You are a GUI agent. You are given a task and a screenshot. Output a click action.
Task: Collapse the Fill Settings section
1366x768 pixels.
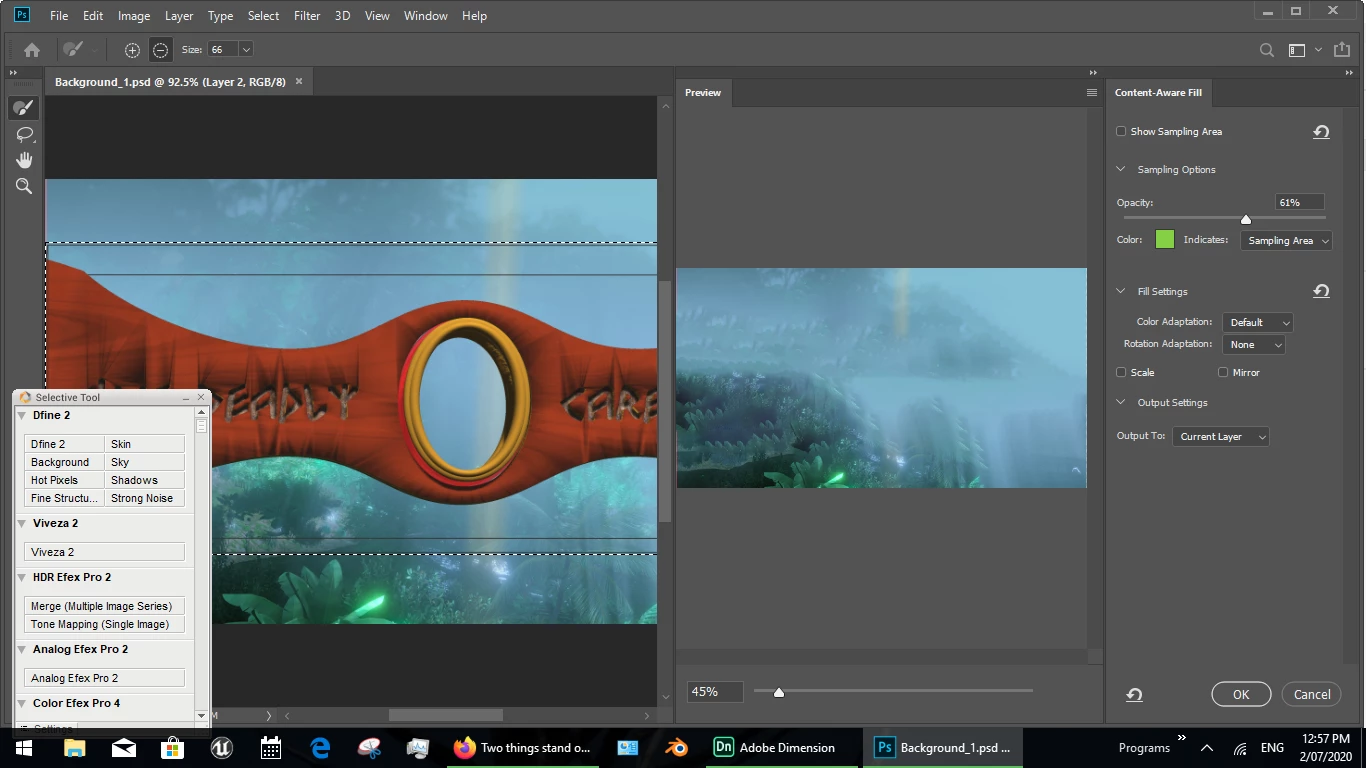(x=1121, y=291)
